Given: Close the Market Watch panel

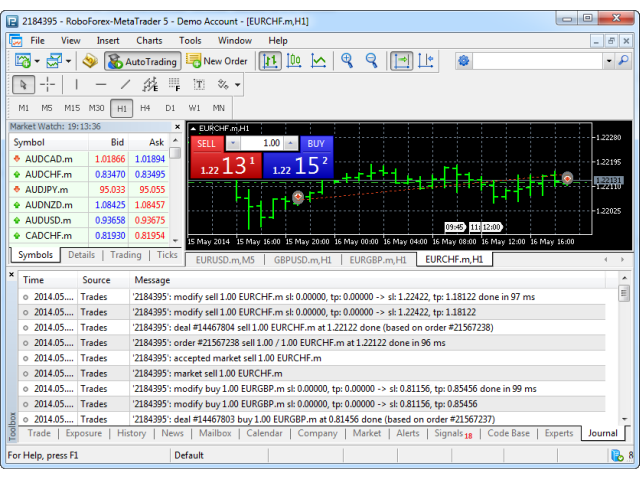Looking at the screenshot, I should click(x=178, y=127).
